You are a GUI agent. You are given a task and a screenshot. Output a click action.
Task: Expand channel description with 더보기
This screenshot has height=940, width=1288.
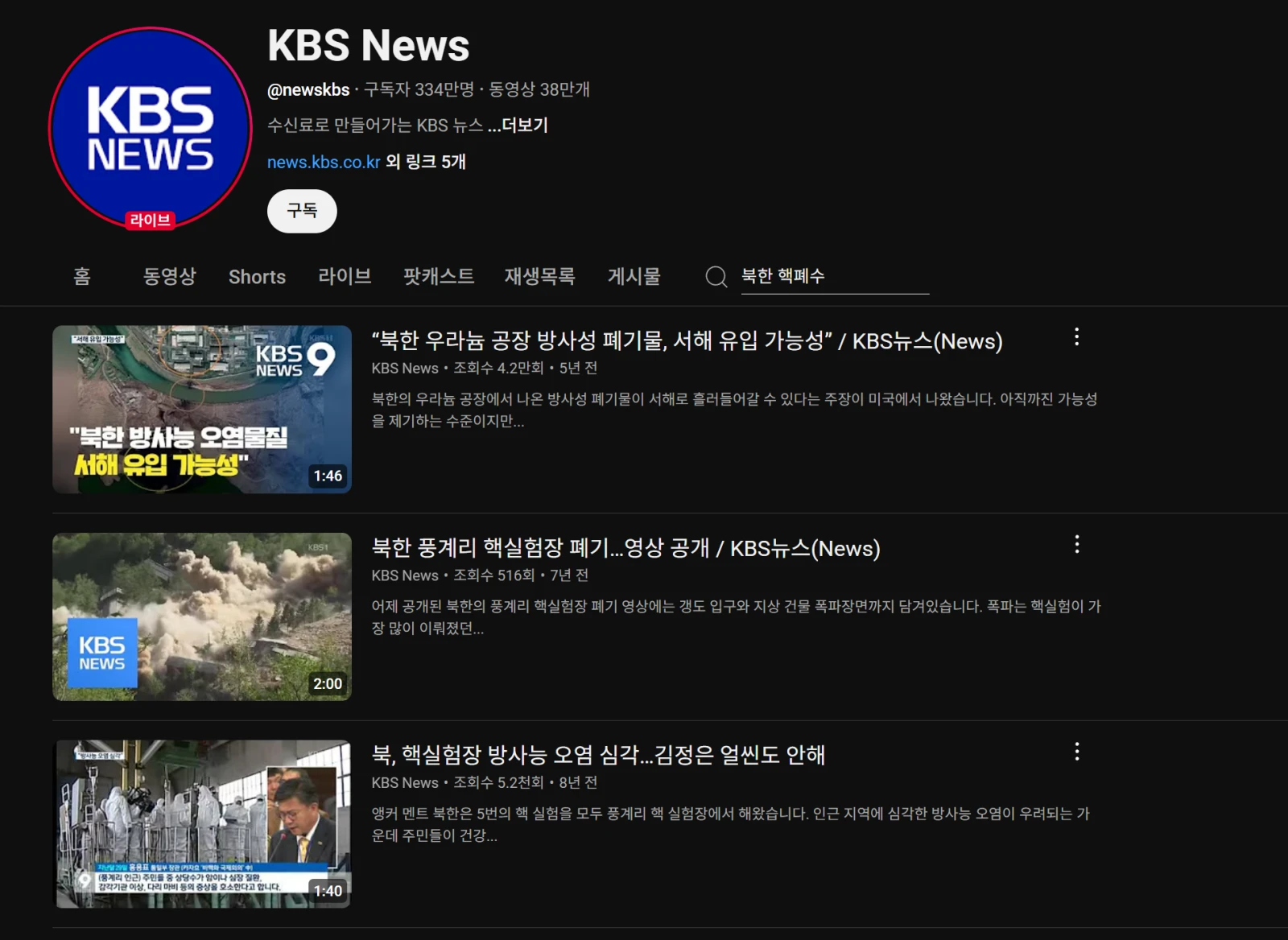point(518,126)
